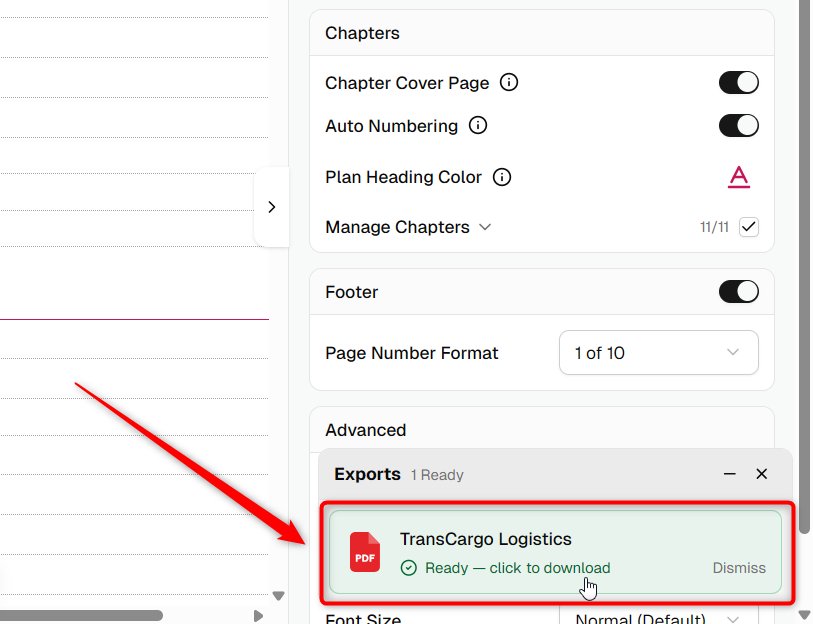Click the red PDF file icon
Image resolution: width=813 pixels, height=624 pixels.
pos(365,552)
